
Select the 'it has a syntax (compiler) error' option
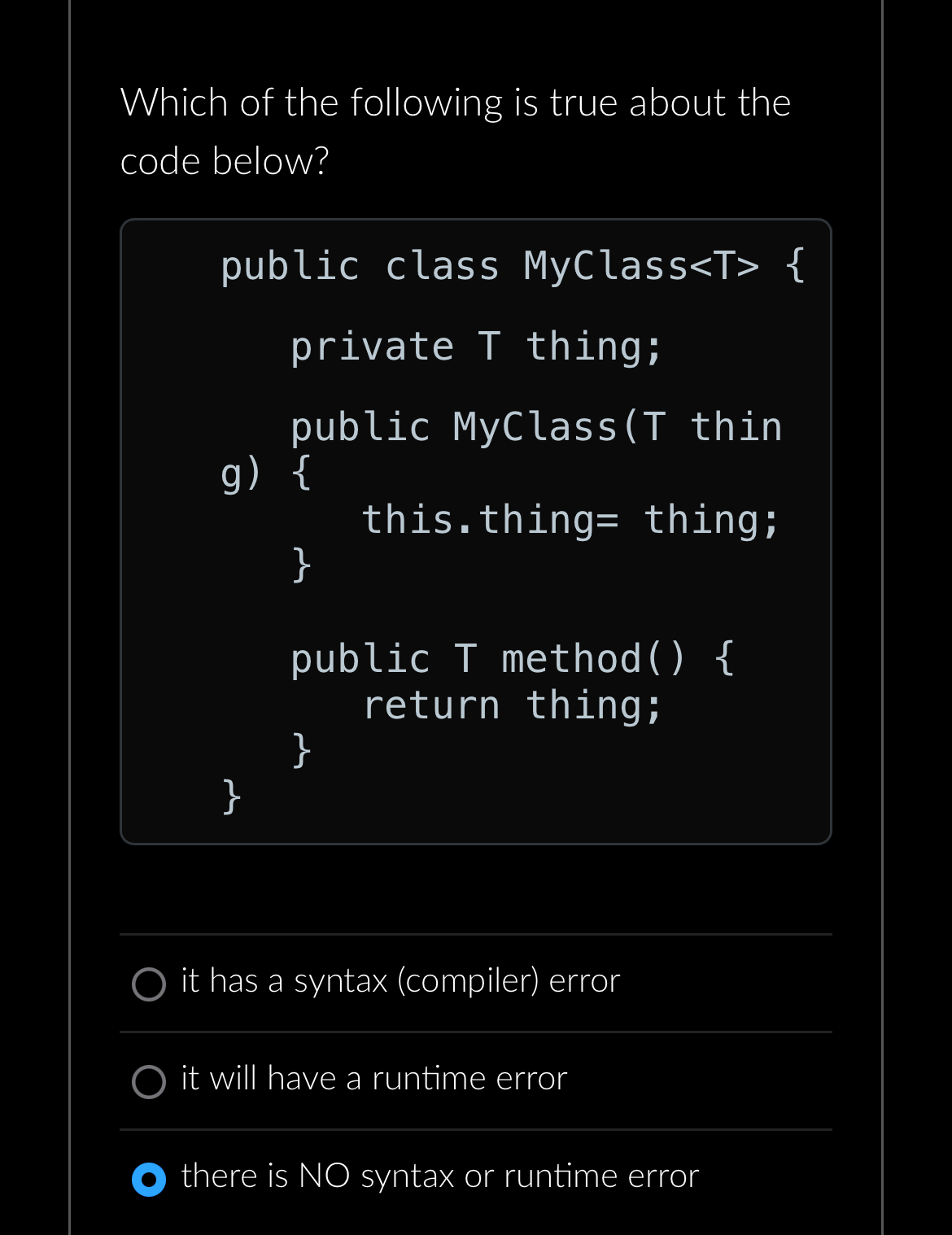[399, 982]
